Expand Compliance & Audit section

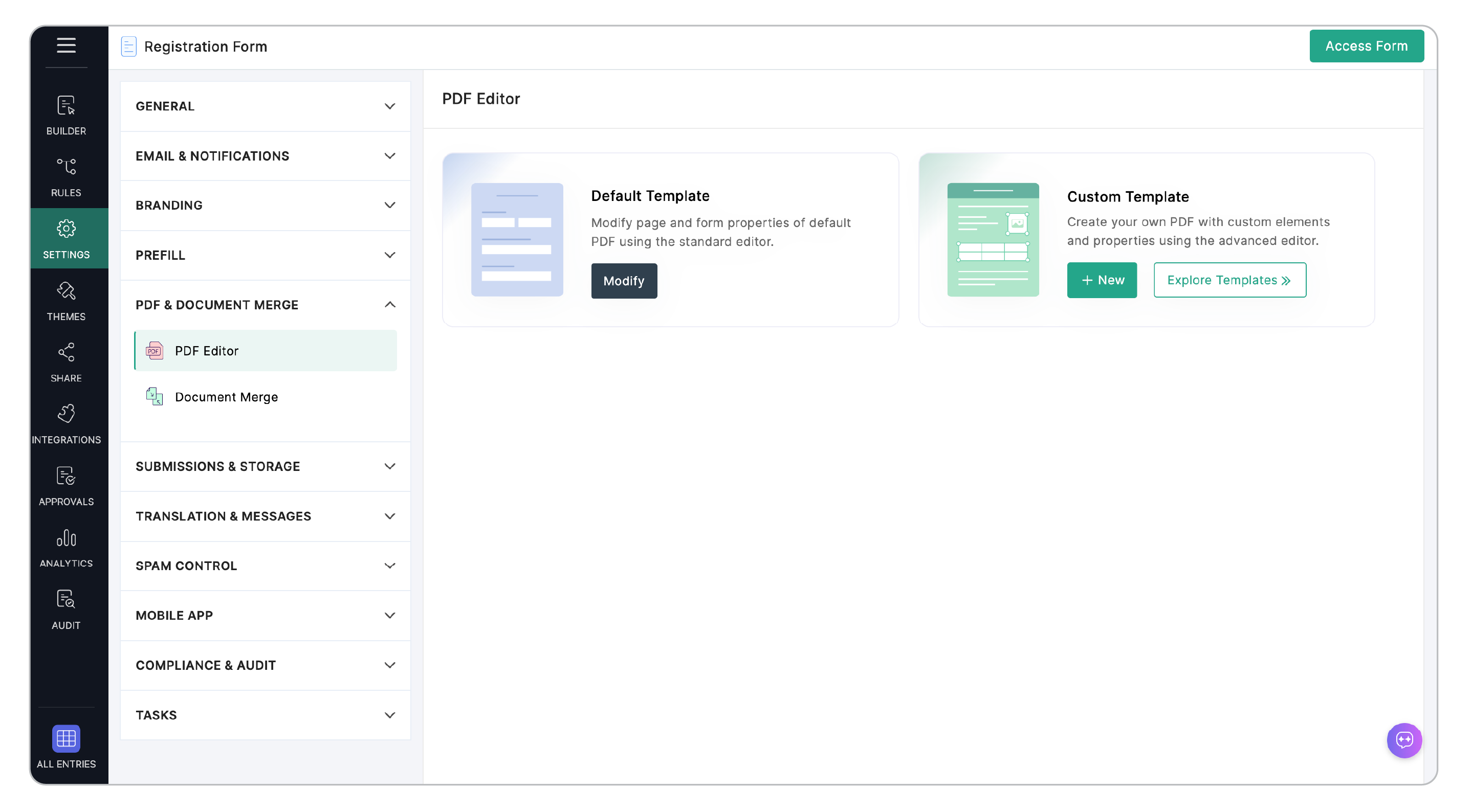pyautogui.click(x=266, y=665)
